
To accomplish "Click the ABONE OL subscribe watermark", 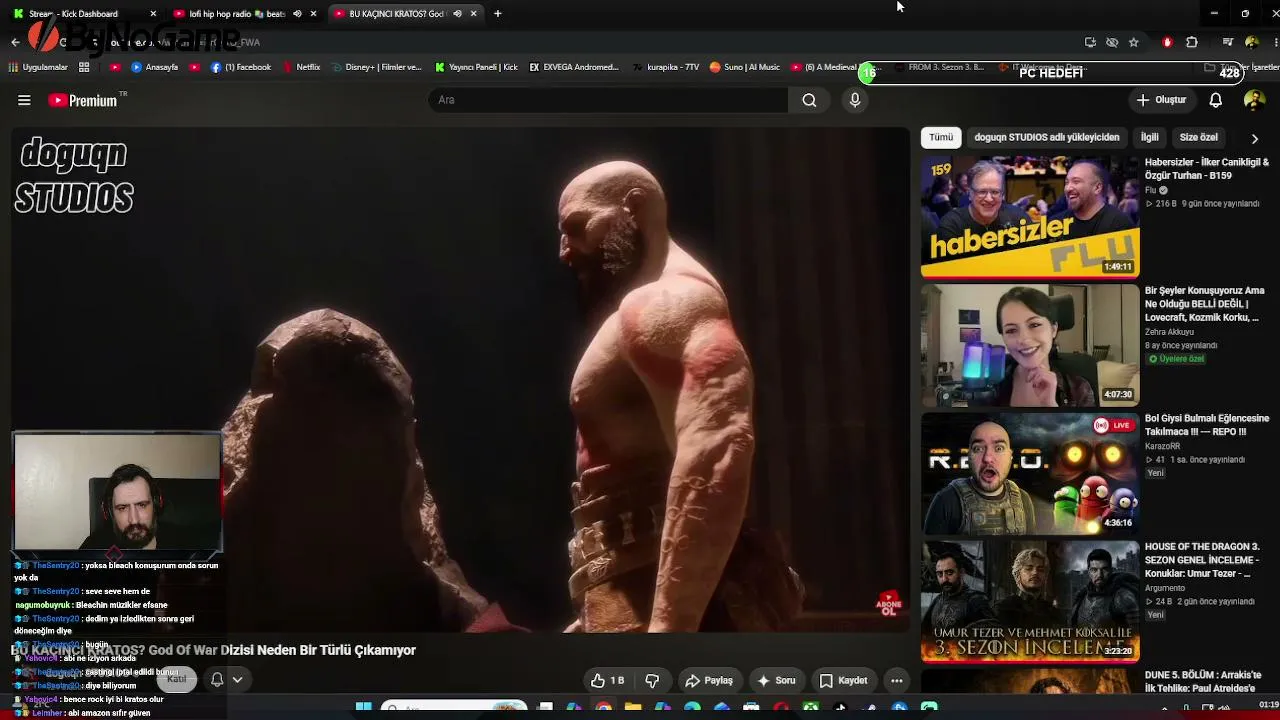I will point(889,603).
